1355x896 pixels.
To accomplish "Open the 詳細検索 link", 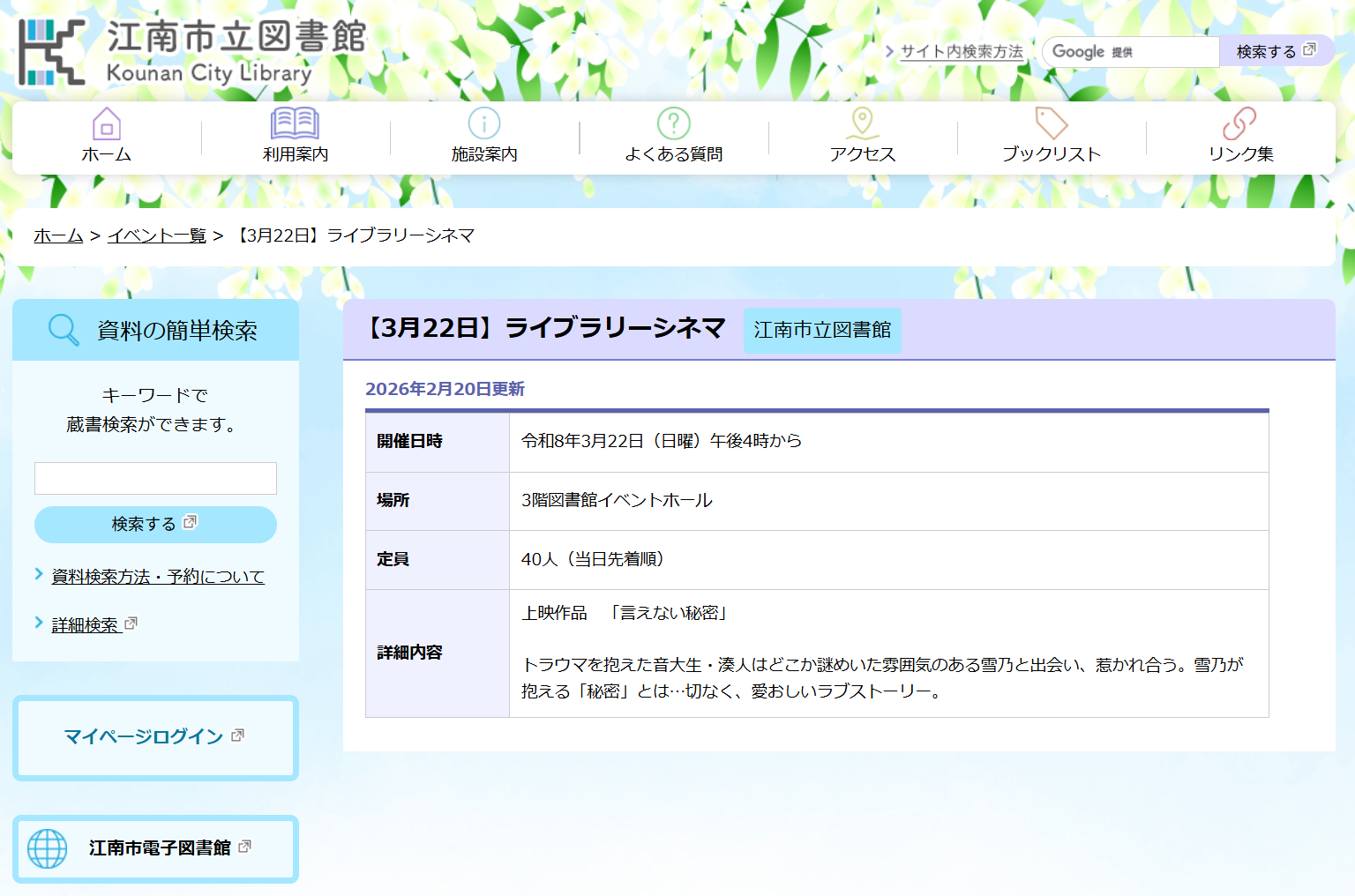I will coord(86,625).
